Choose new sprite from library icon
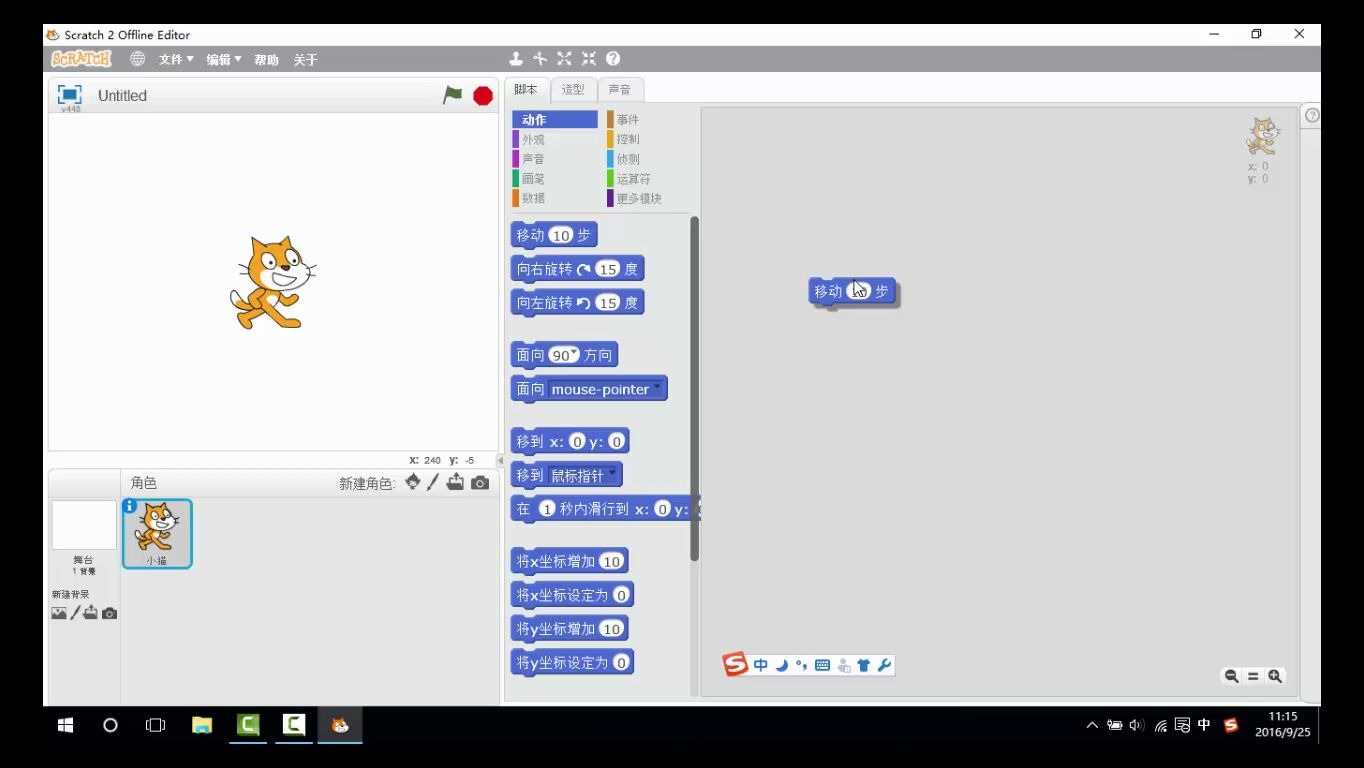The width and height of the screenshot is (1364, 768). coord(413,482)
